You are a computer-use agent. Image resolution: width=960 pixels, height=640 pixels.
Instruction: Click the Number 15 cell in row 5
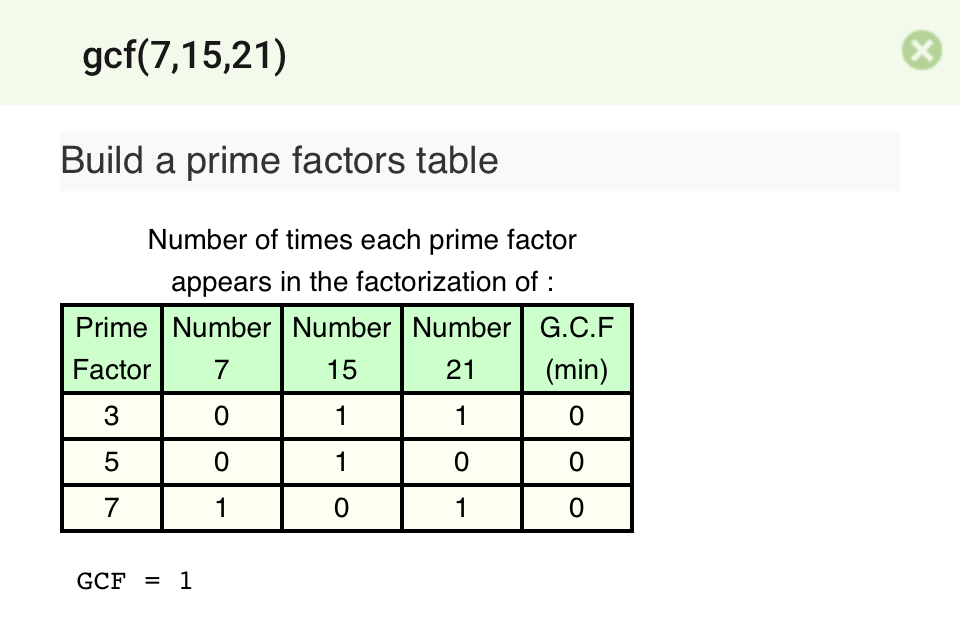tap(342, 462)
